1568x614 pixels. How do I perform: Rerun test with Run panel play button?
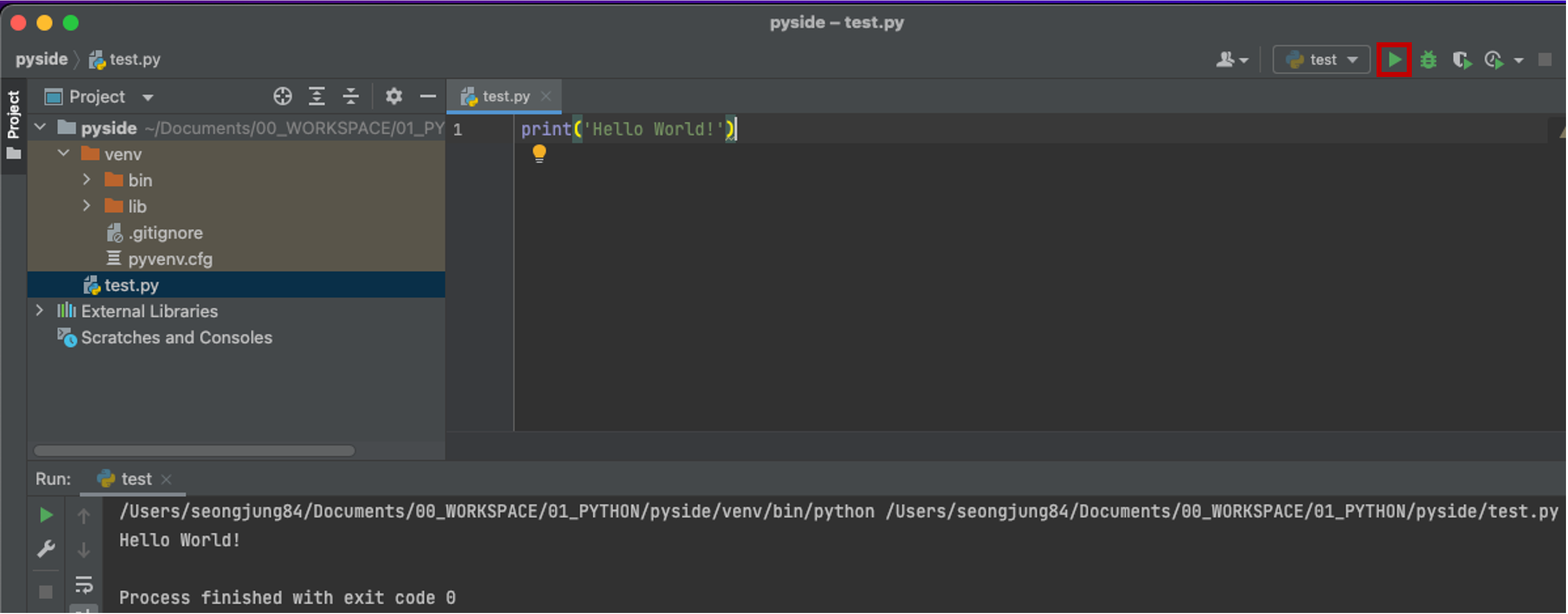pyautogui.click(x=46, y=515)
